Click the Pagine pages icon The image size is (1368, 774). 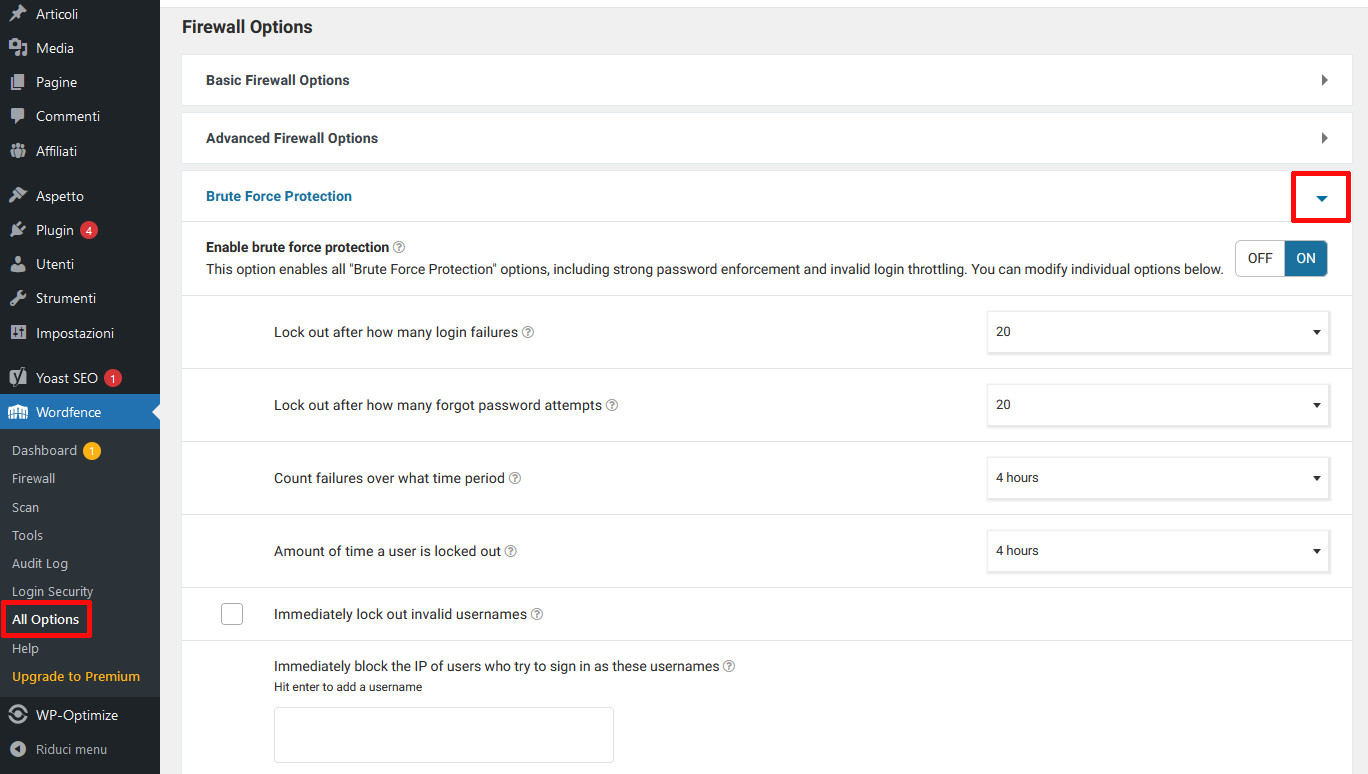[x=18, y=82]
